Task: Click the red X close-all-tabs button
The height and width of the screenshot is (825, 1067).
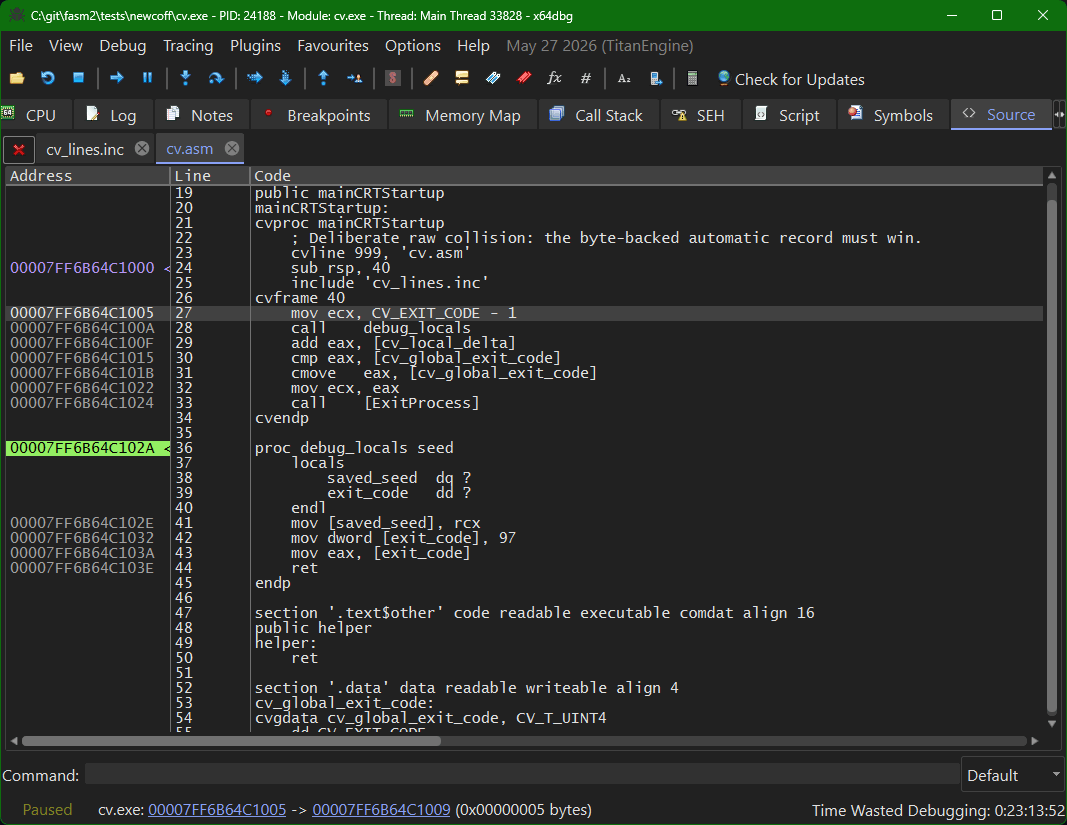Action: click(19, 149)
